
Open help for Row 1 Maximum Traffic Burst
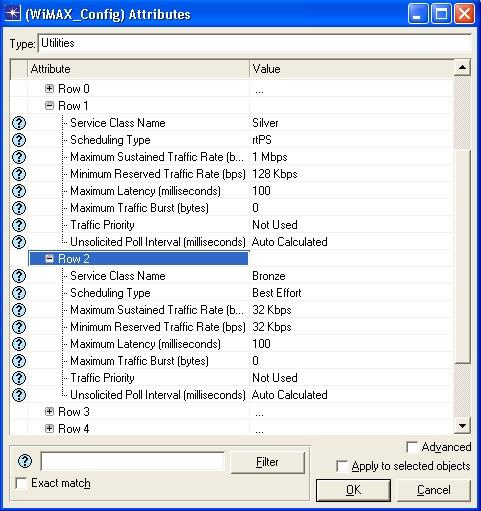[19, 208]
